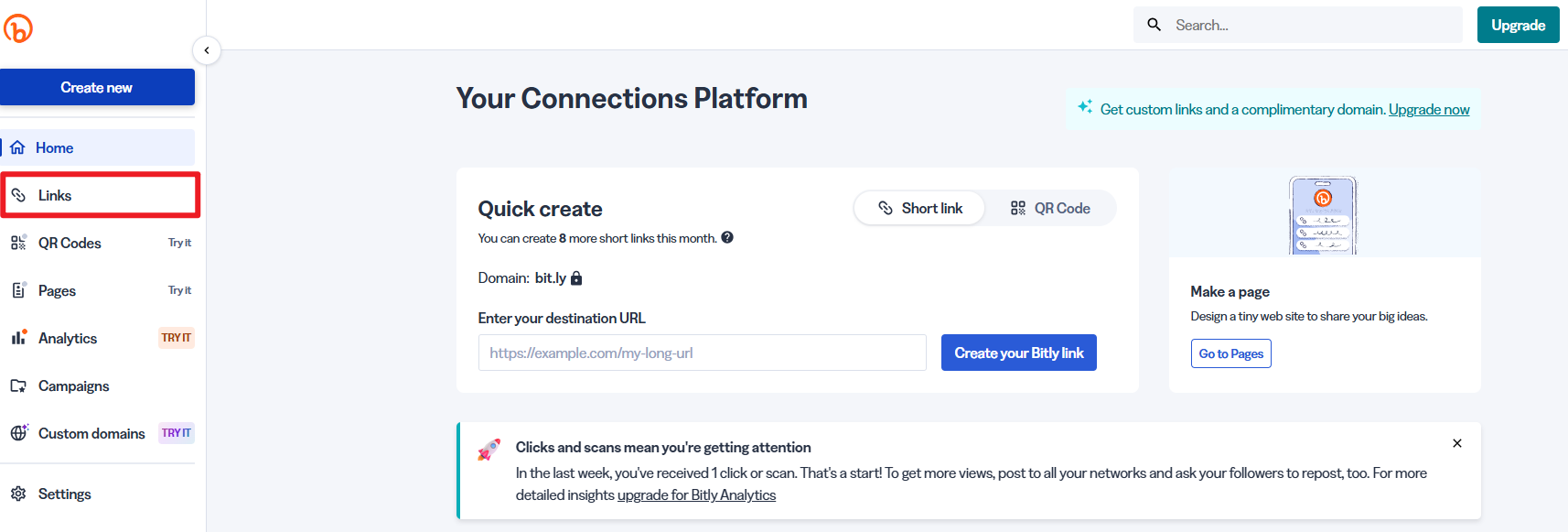Open the Links sidebar item
The height and width of the screenshot is (532, 1568).
click(x=100, y=195)
